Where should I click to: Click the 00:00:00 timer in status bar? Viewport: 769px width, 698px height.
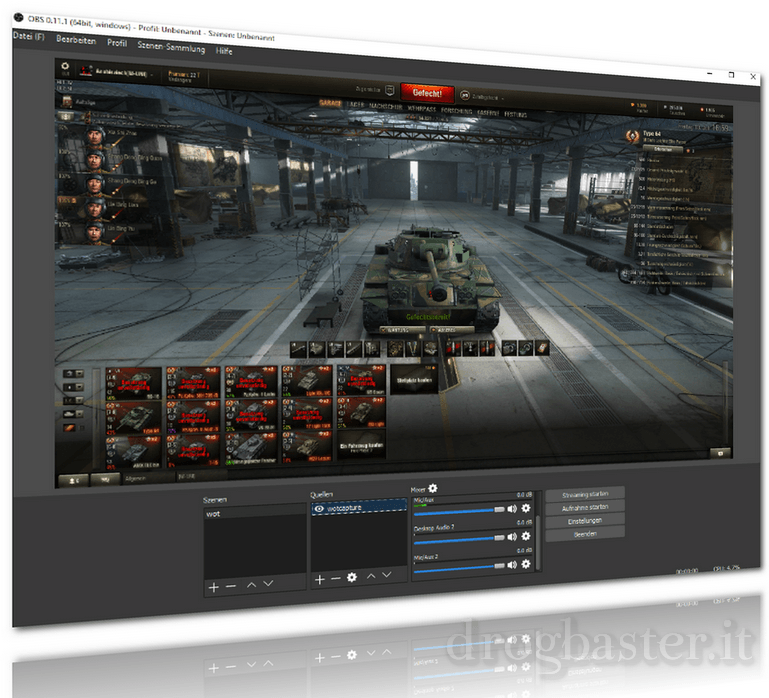(687, 571)
